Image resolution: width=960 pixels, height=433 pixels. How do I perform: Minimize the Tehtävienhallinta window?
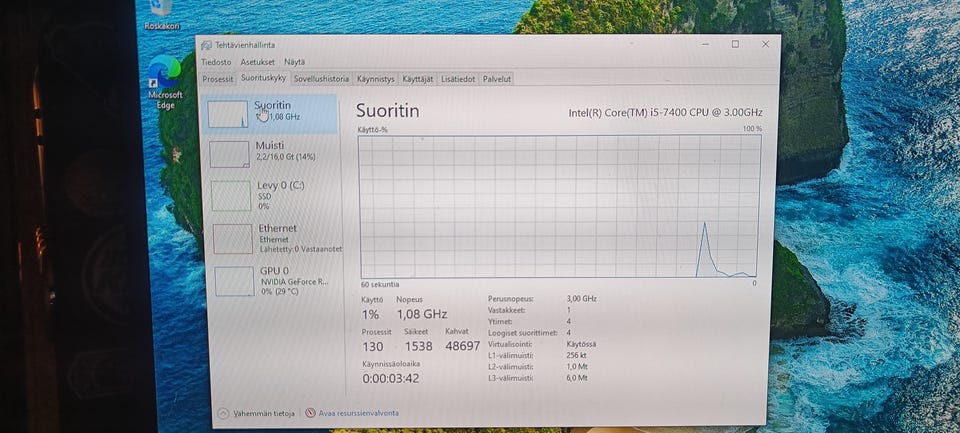coord(705,44)
